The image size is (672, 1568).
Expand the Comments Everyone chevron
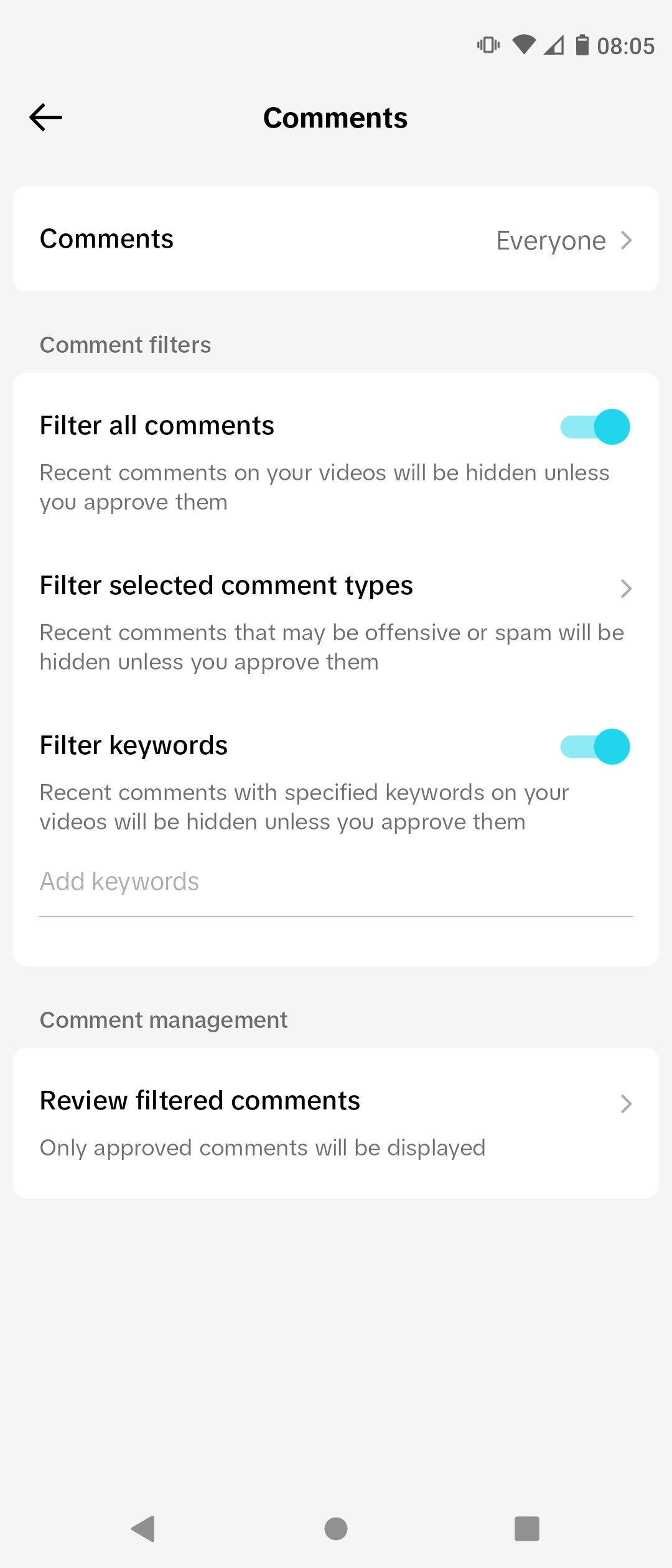(627, 240)
